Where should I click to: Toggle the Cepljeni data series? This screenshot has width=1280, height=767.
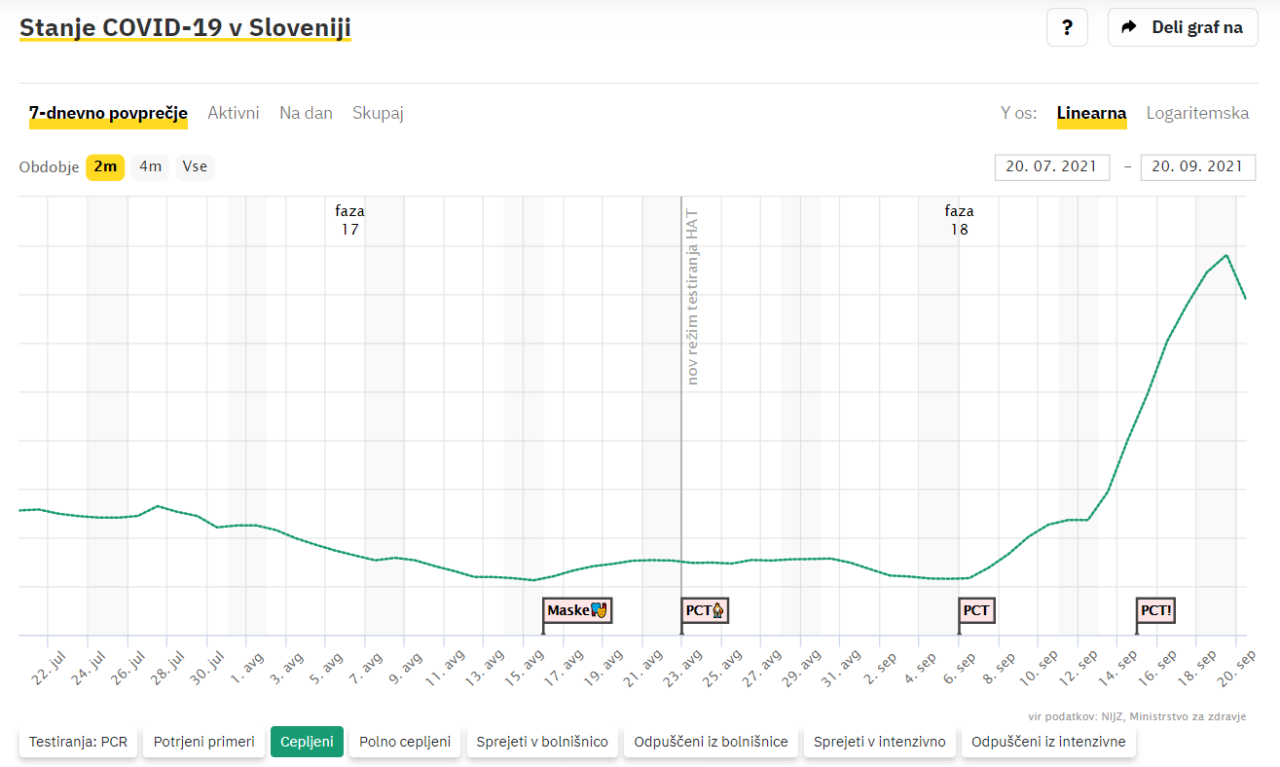(x=307, y=742)
